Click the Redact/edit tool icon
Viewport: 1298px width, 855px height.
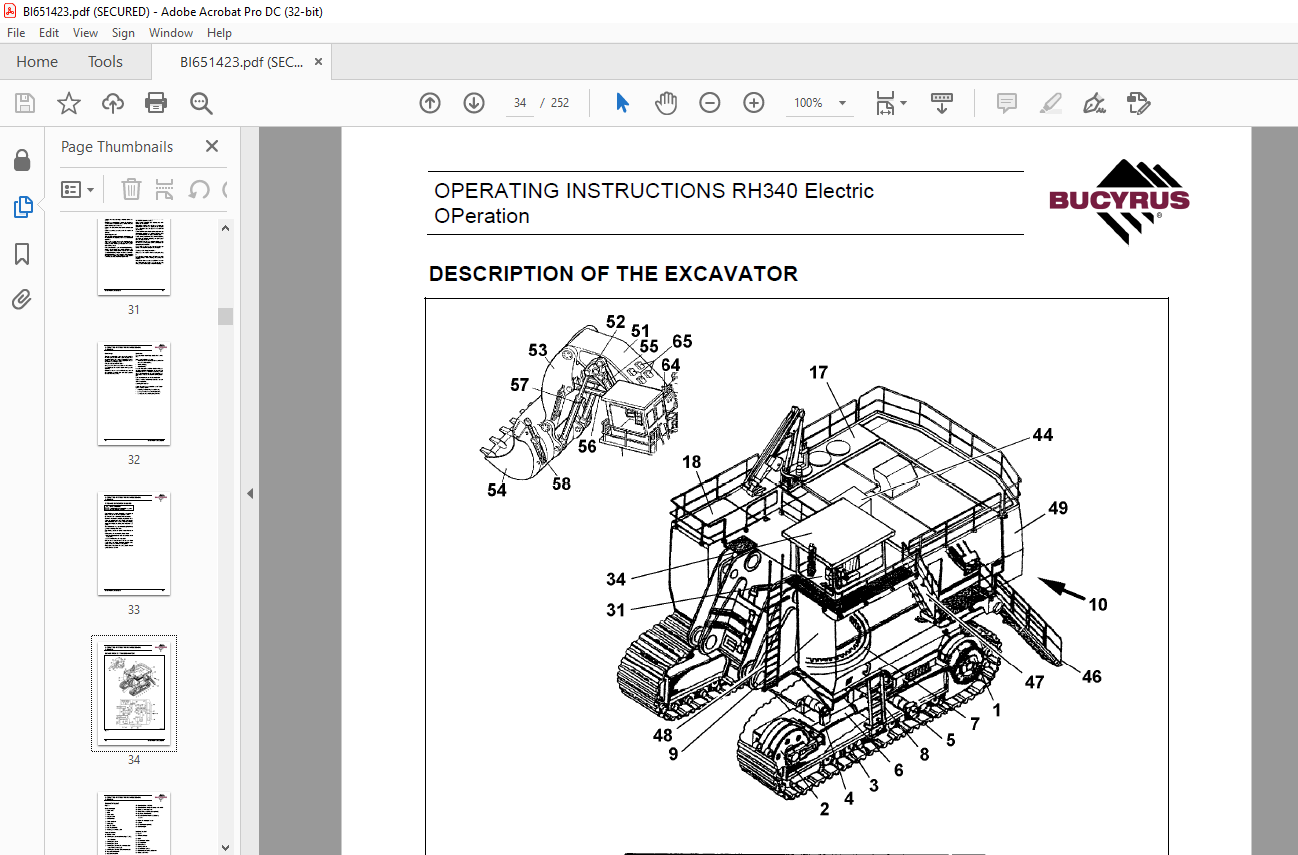(1138, 103)
